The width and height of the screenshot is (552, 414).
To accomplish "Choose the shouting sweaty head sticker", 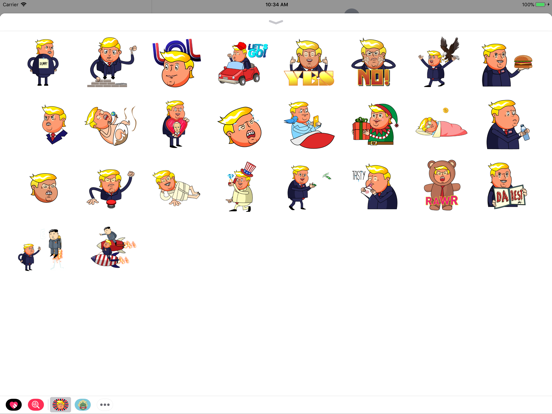I will coord(240,127).
